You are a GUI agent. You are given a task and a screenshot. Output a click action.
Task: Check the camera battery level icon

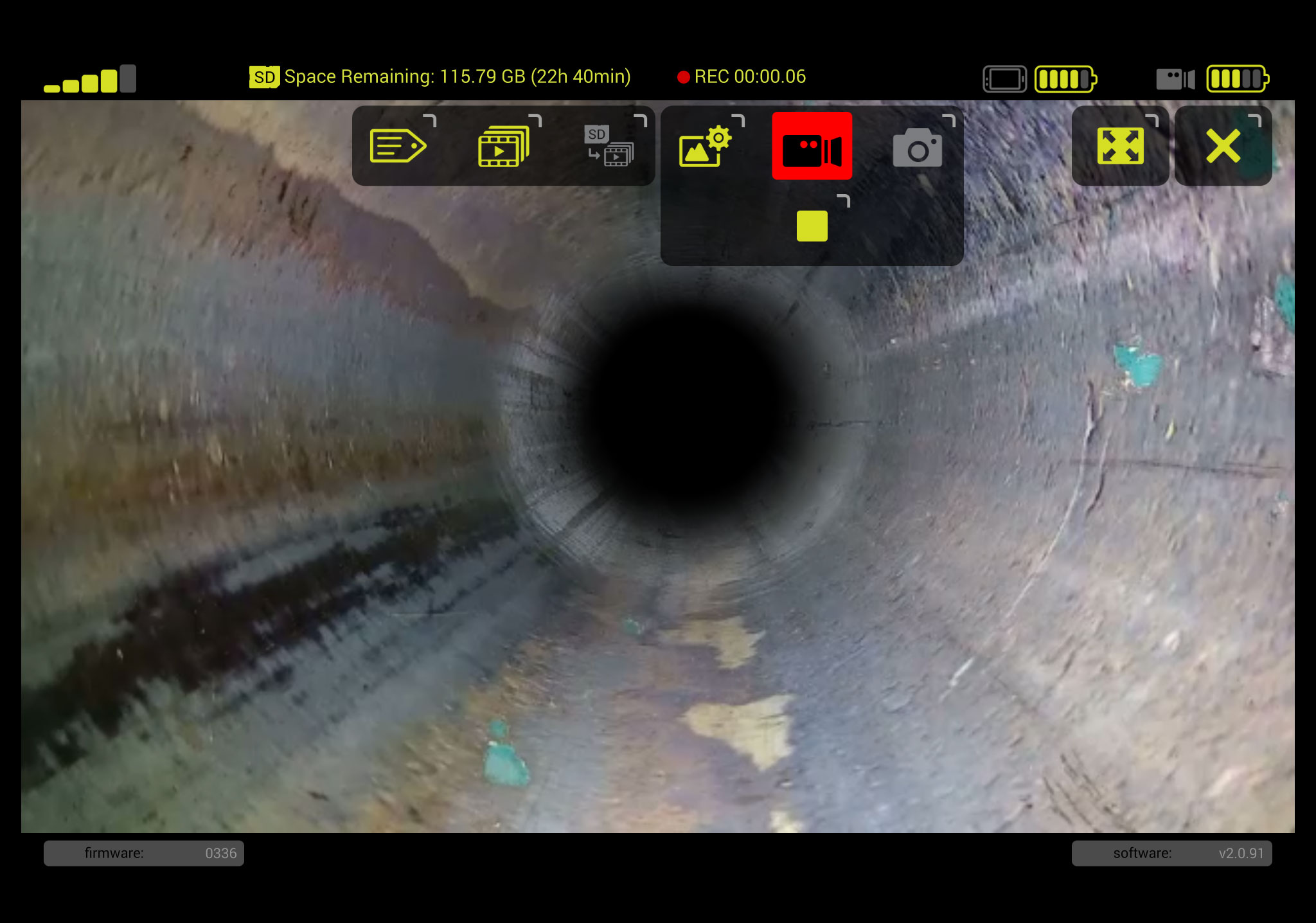tap(1236, 78)
